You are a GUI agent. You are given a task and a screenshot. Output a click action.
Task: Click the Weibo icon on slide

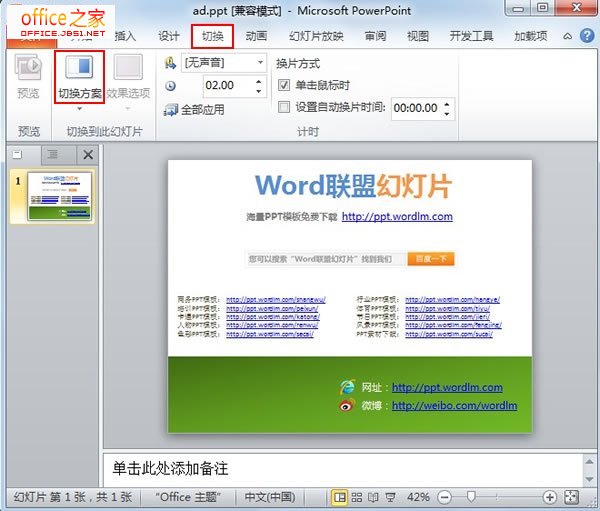(x=347, y=405)
